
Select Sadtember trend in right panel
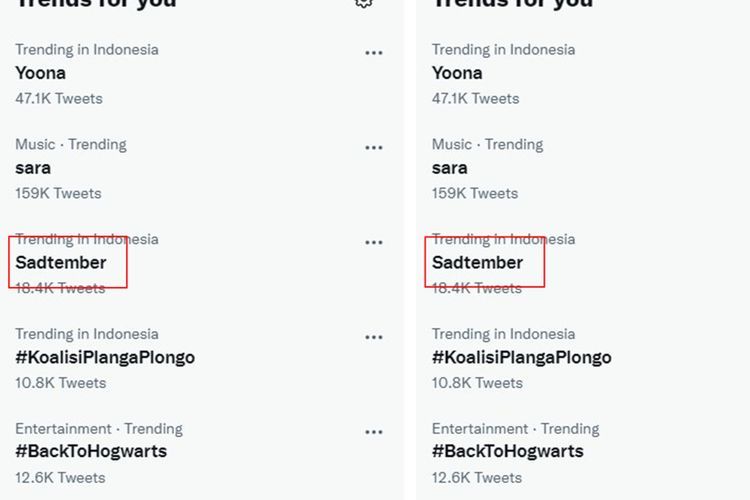click(477, 263)
